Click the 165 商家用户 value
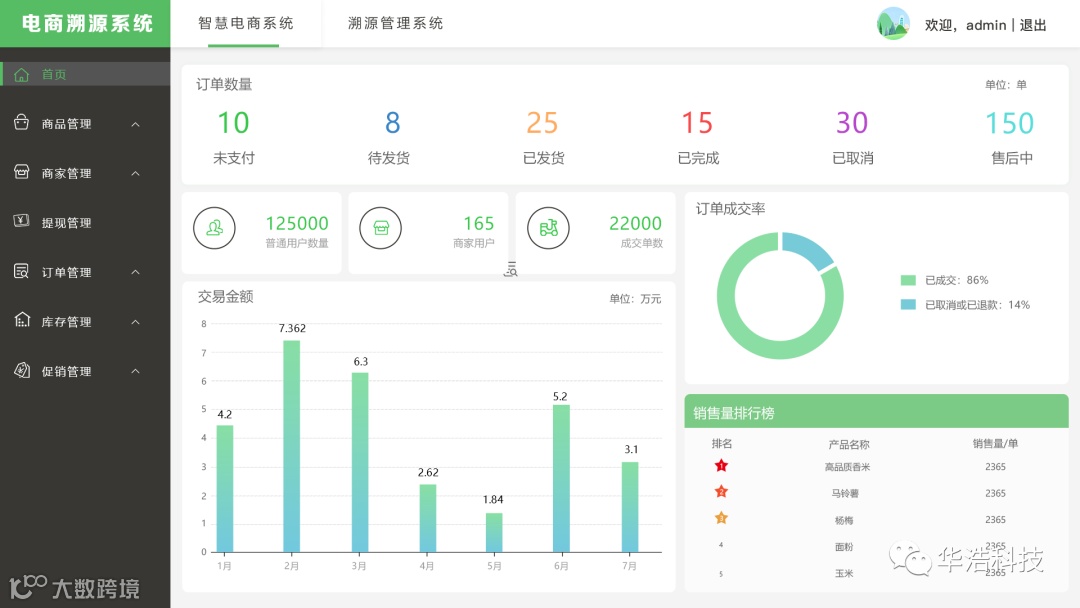 pos(479,223)
